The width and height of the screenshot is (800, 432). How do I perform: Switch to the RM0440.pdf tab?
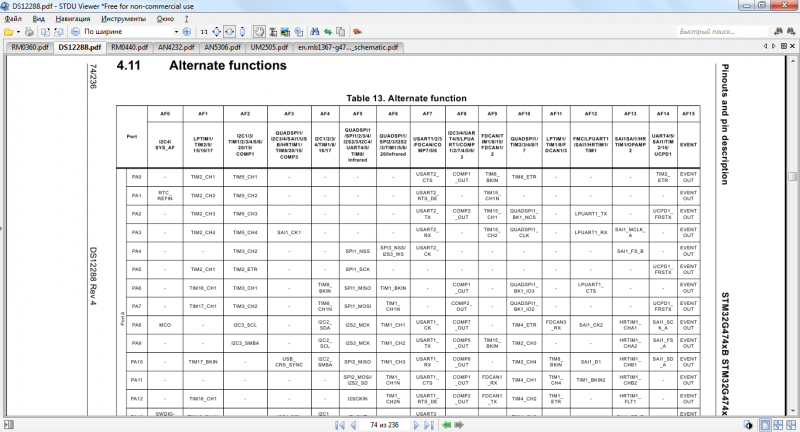point(129,47)
